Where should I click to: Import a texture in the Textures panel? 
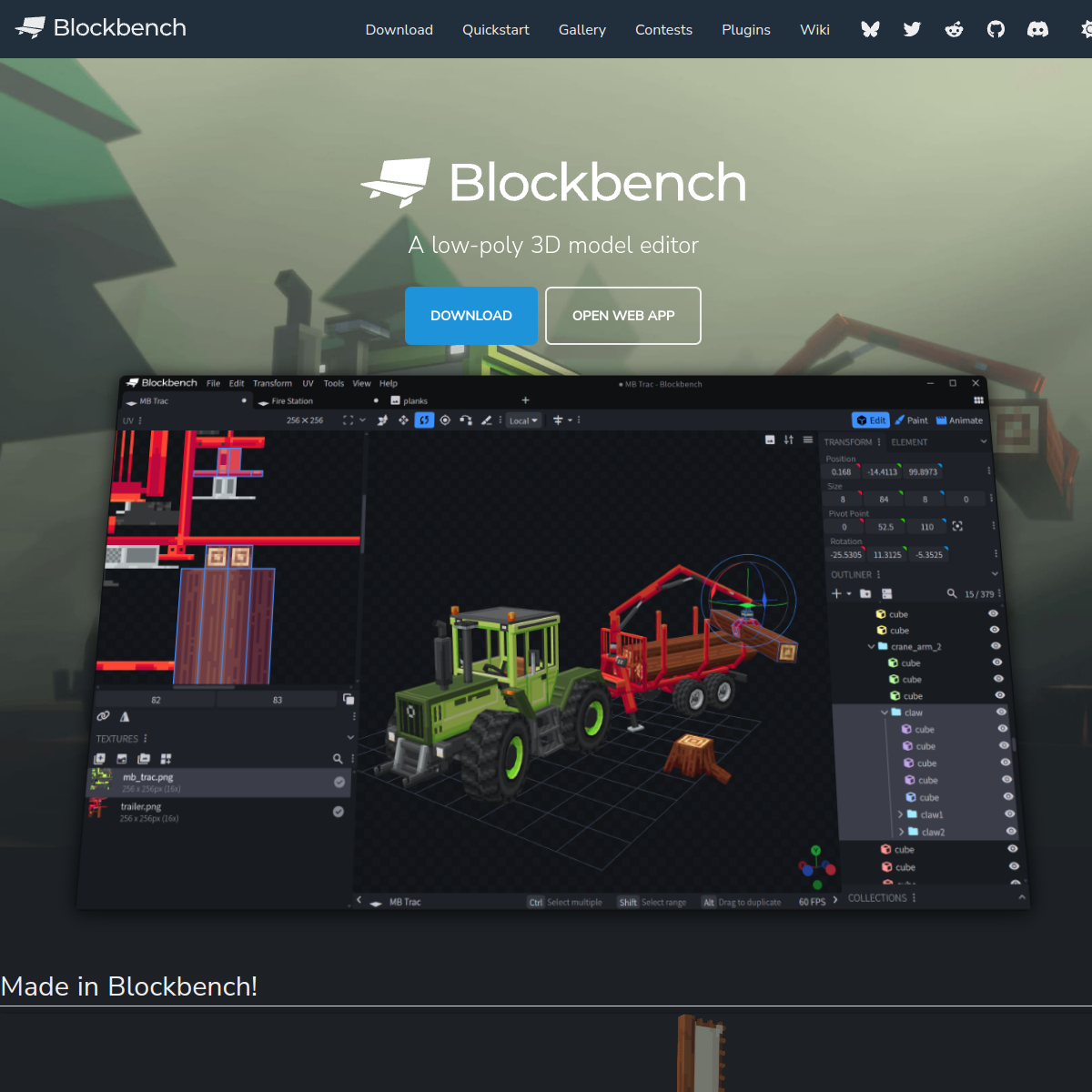click(99, 758)
